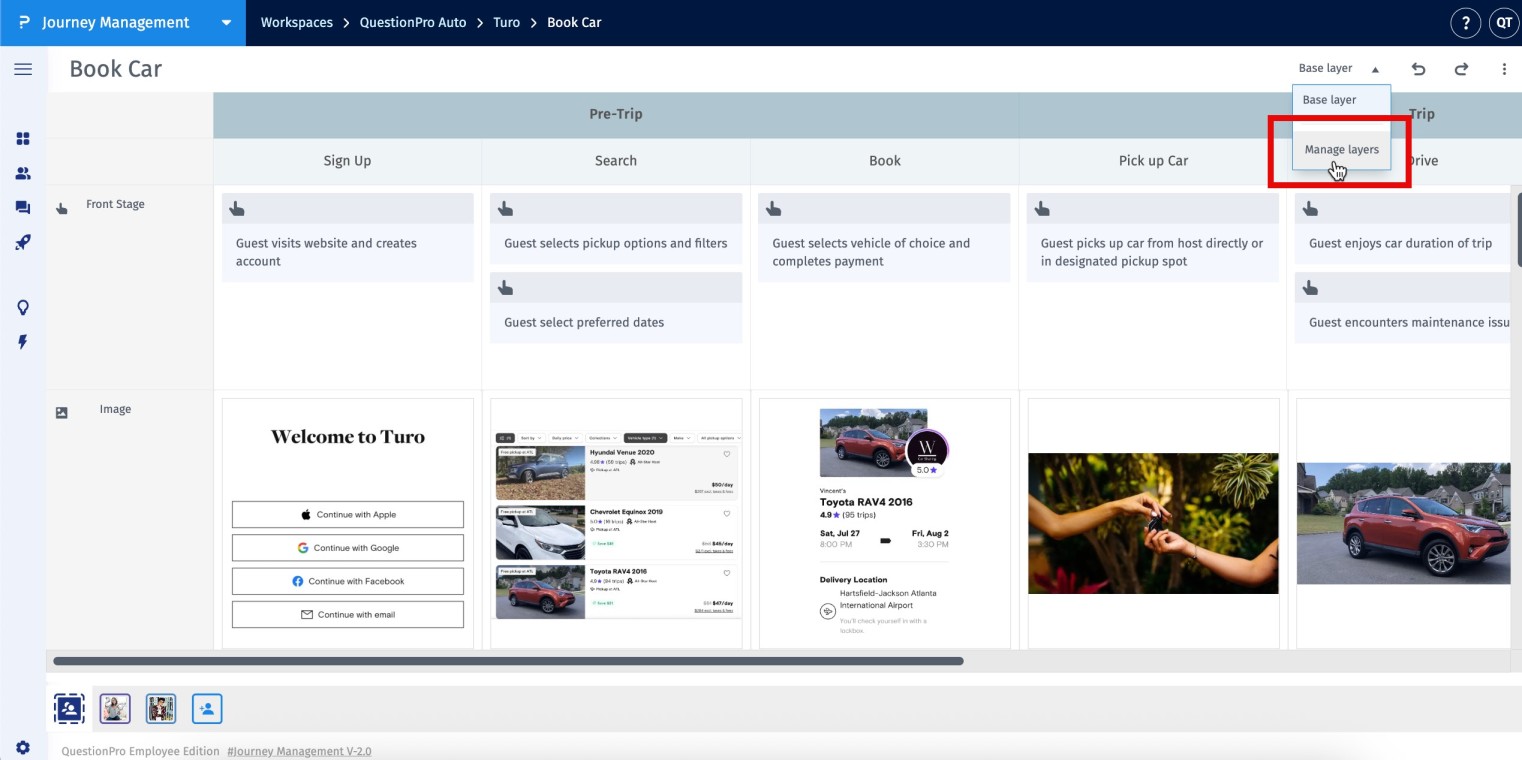Viewport: 1522px width, 760px height.
Task: Click the horizontal scrollbar under the map
Action: (x=508, y=661)
